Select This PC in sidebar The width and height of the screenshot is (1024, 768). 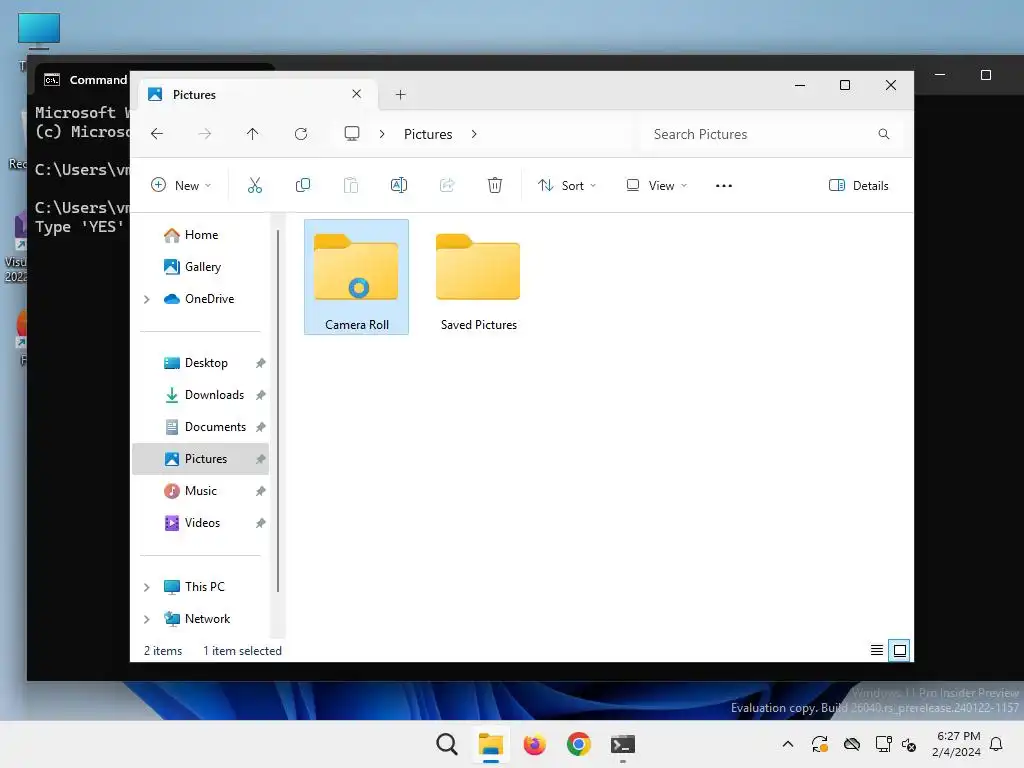[204, 587]
